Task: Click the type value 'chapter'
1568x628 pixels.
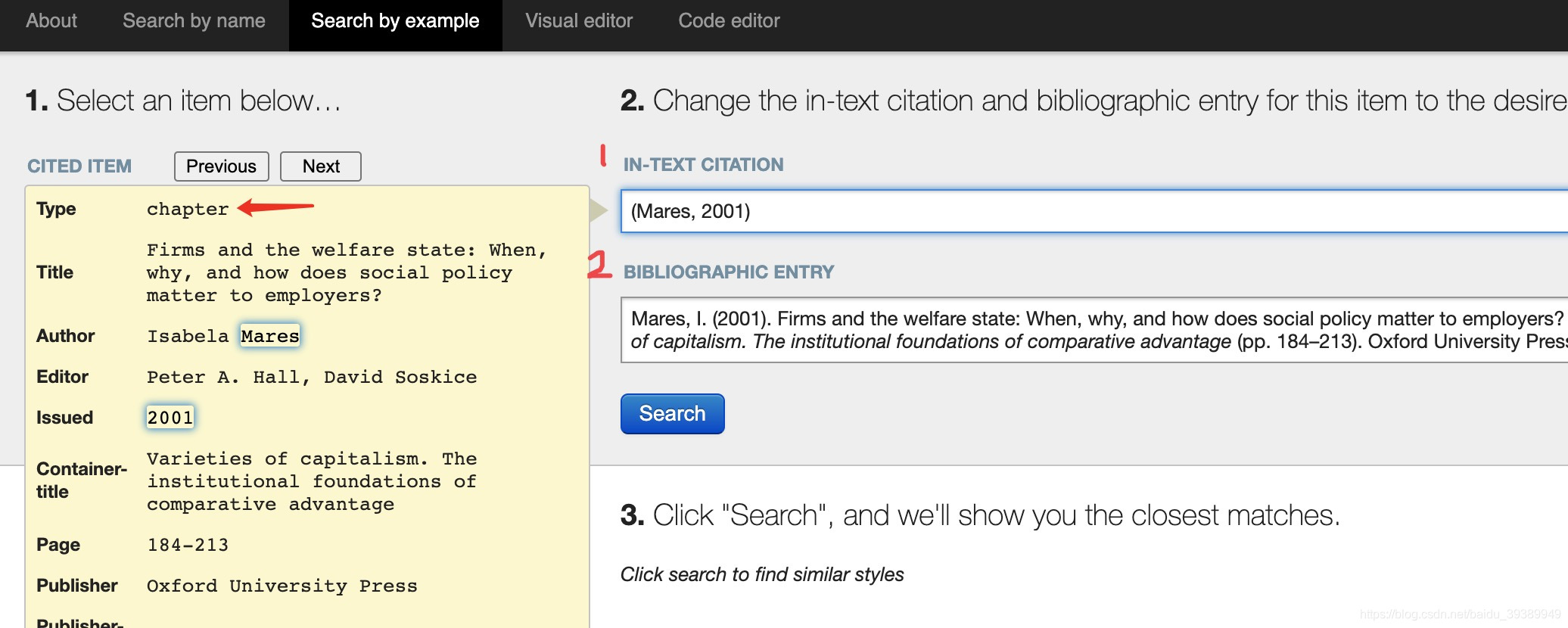Action: pyautogui.click(x=188, y=210)
